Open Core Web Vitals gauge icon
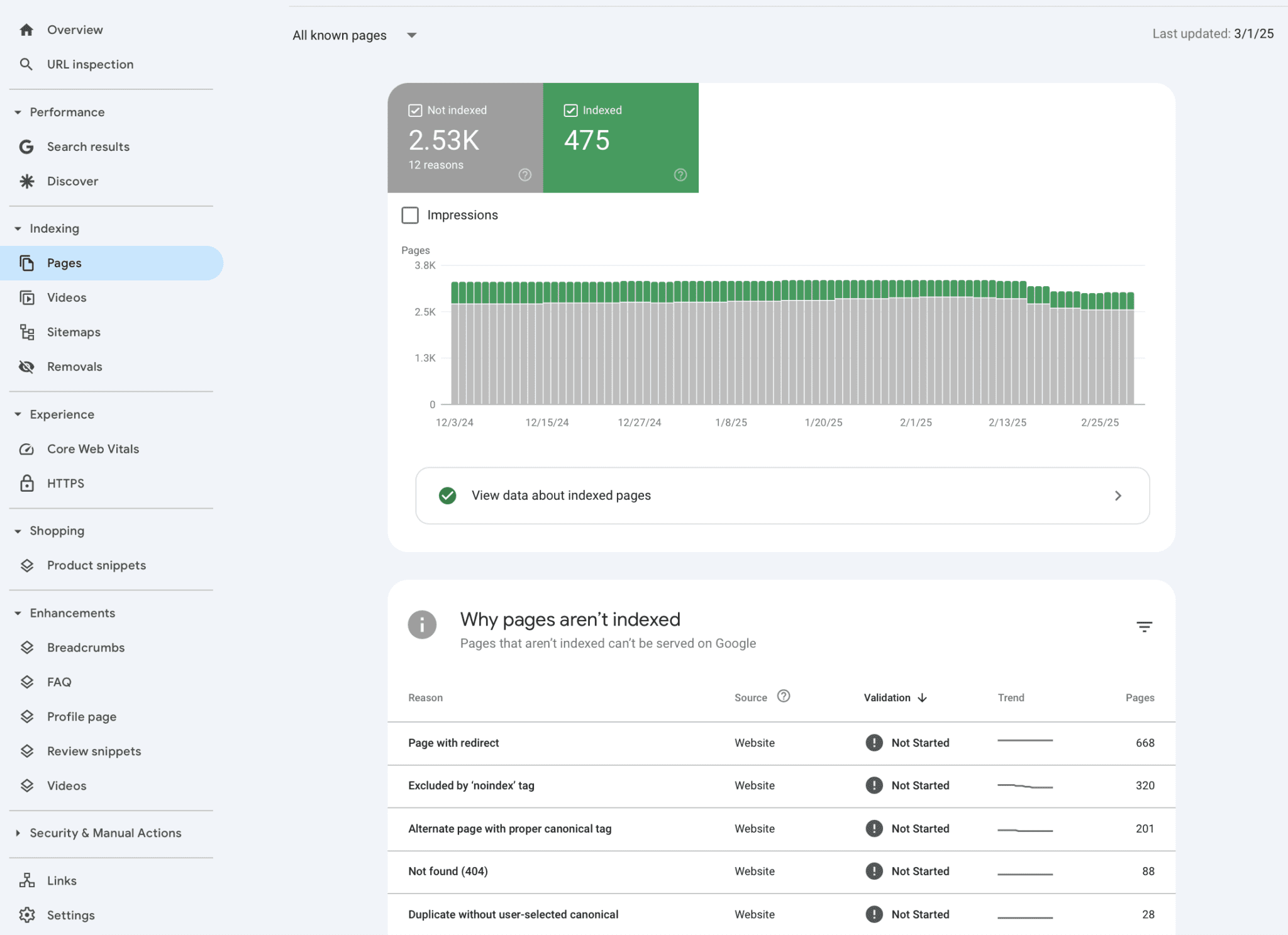1288x935 pixels. pyautogui.click(x=26, y=449)
